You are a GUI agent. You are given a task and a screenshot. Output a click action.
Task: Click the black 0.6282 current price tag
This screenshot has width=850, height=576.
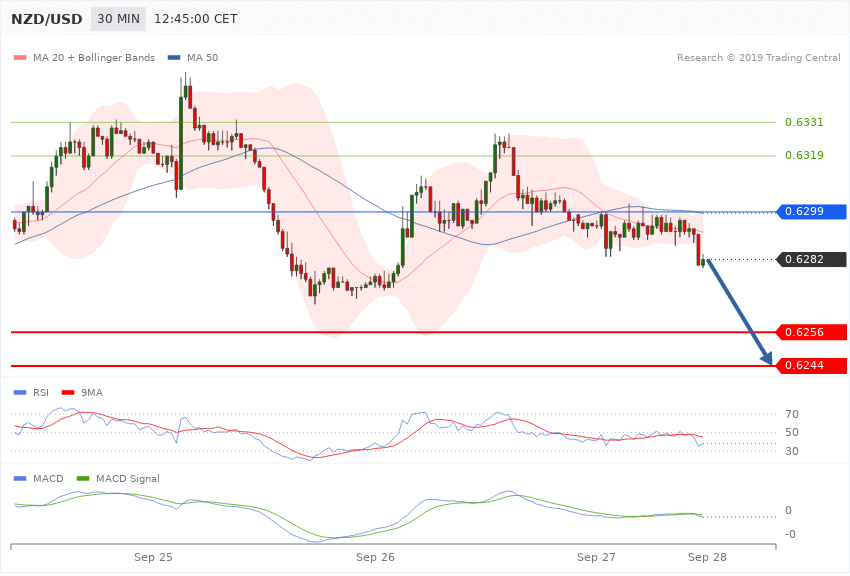(x=811, y=260)
